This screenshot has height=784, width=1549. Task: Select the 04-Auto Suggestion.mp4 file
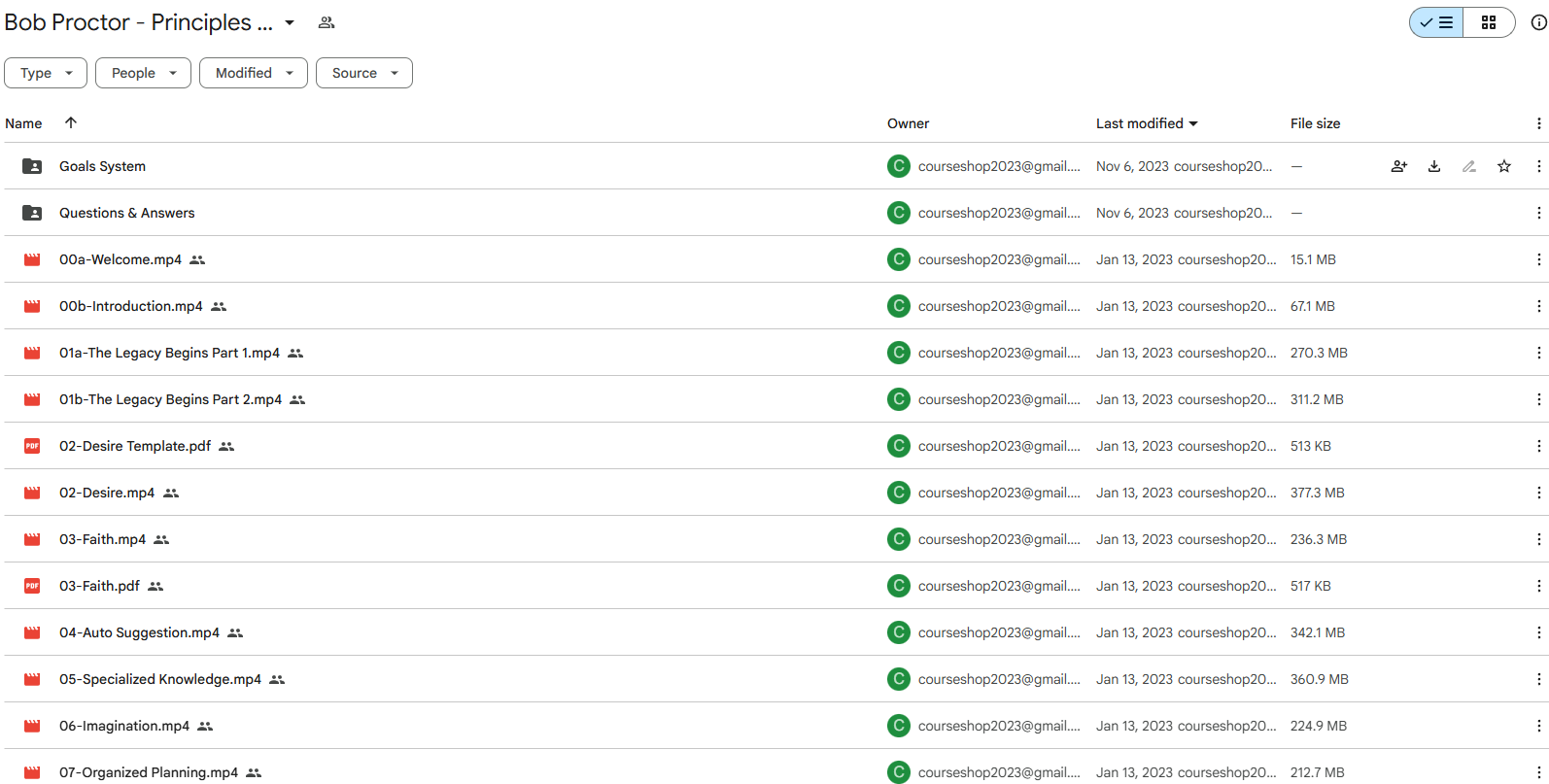pos(139,632)
